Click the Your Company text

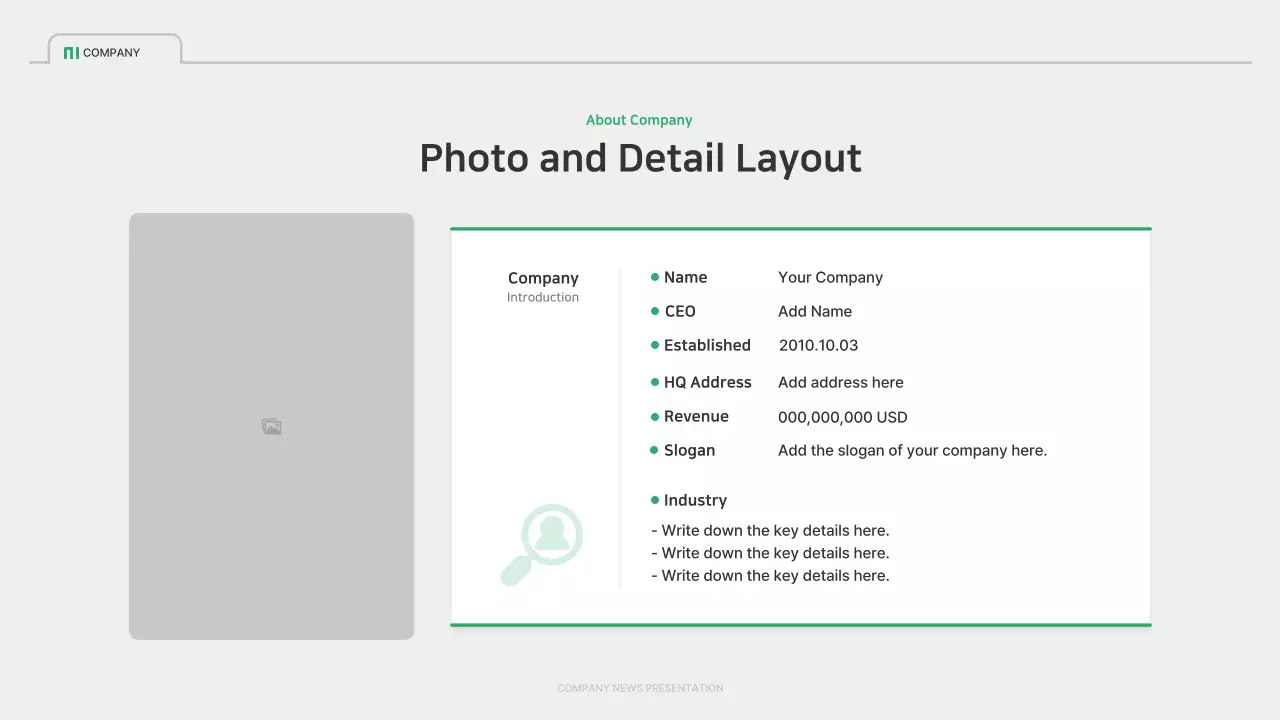[831, 277]
